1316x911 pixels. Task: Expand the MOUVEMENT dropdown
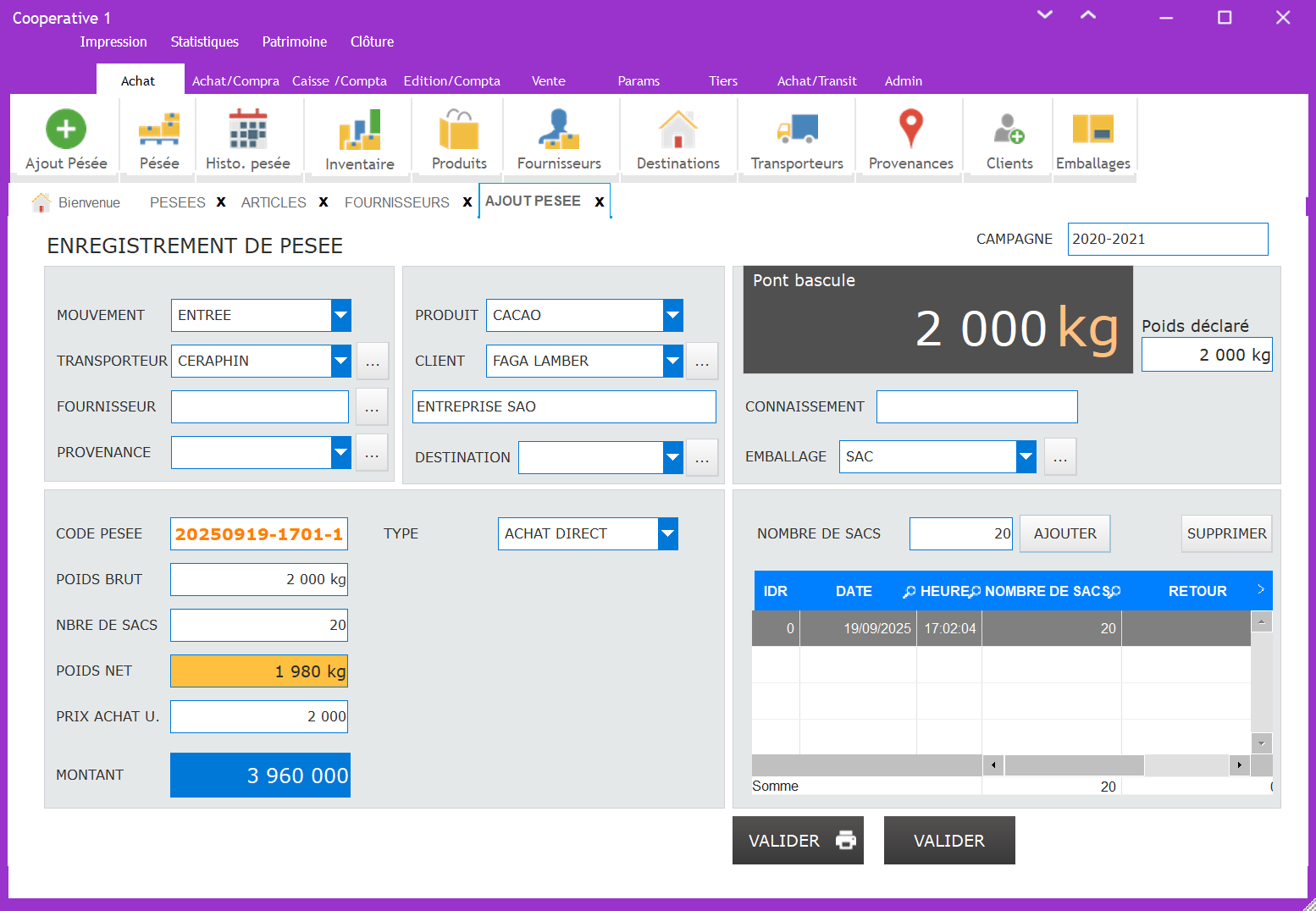pos(340,315)
